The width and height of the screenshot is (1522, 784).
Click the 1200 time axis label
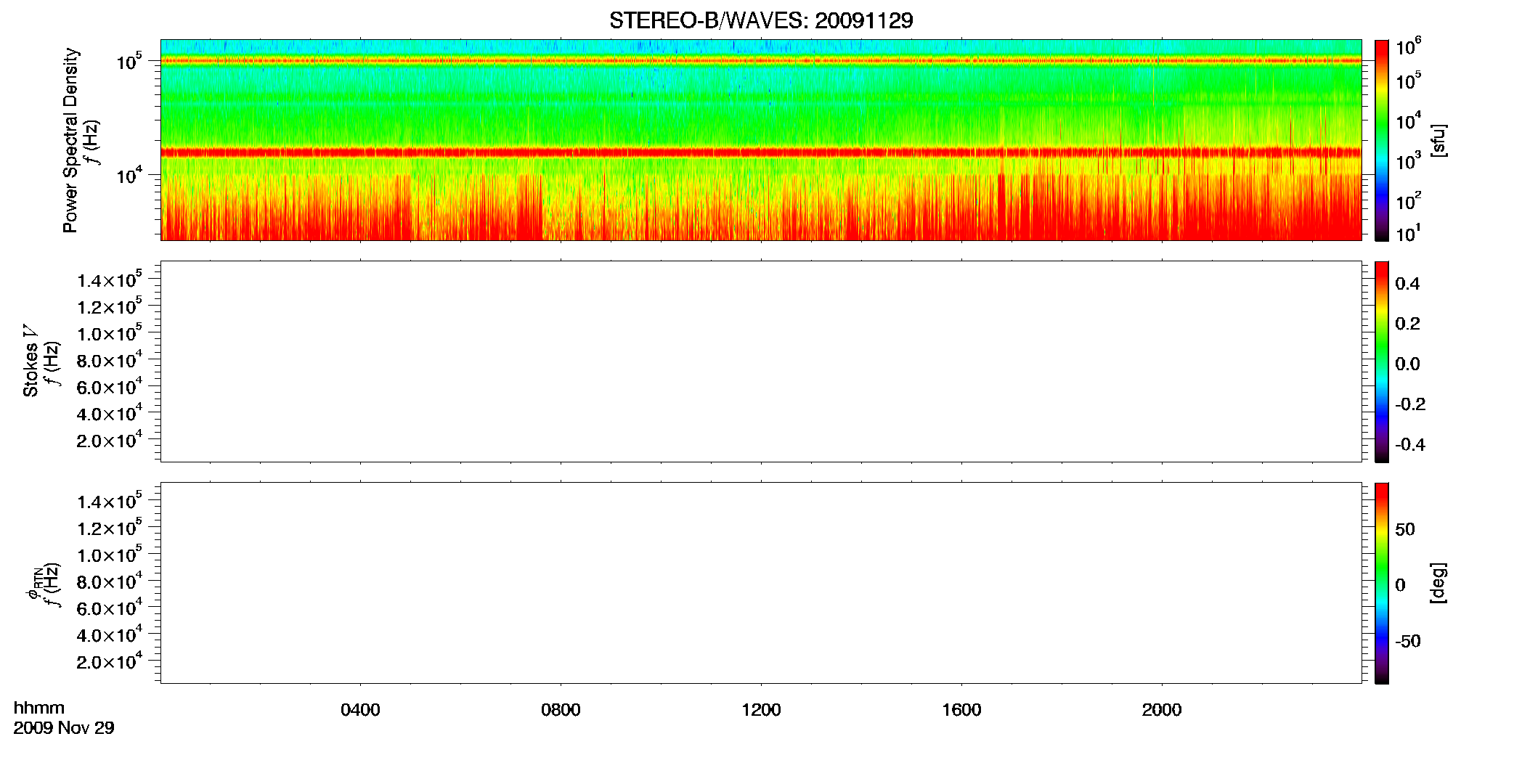[761, 710]
